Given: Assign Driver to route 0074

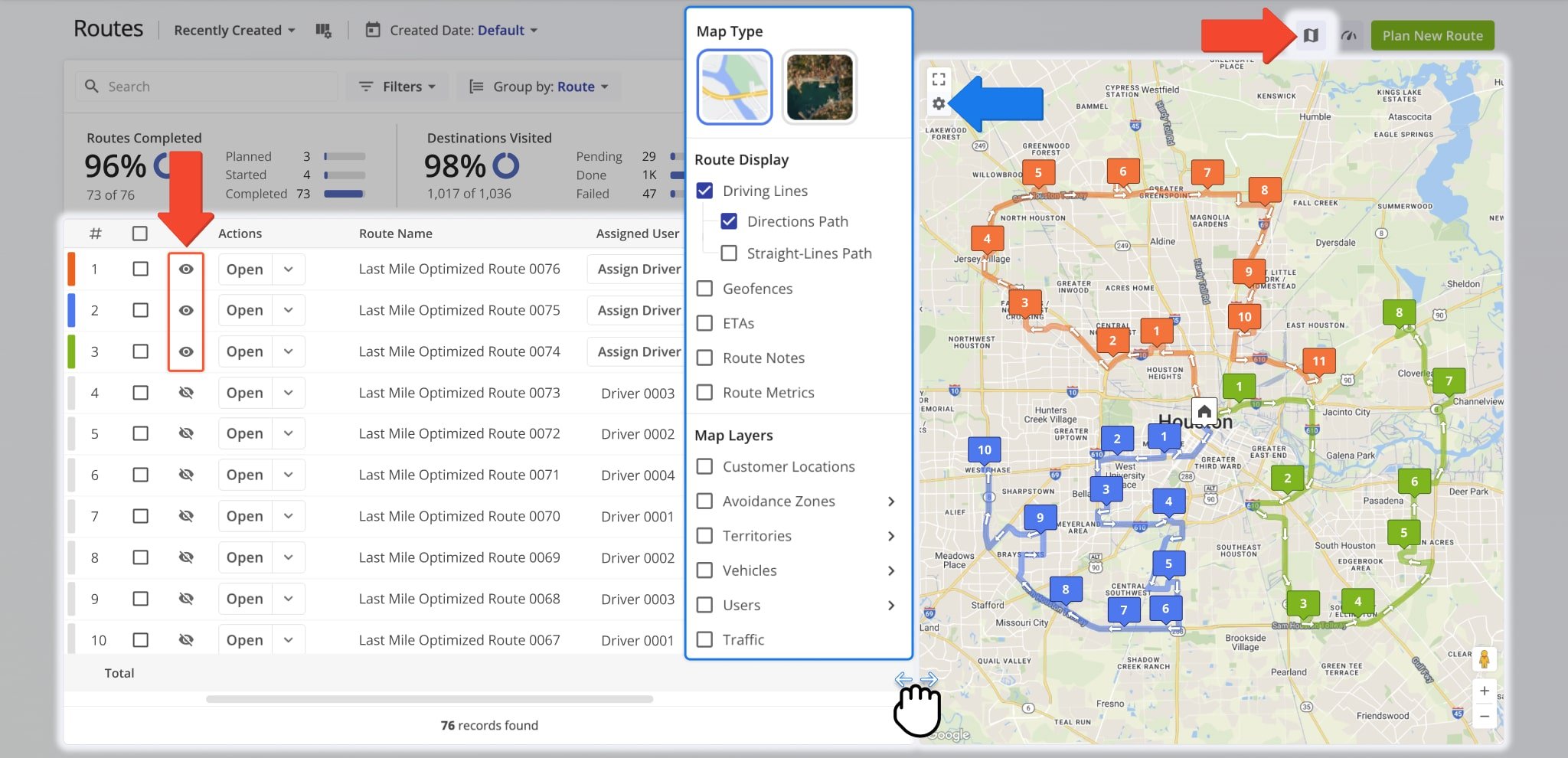Looking at the screenshot, I should (x=635, y=352).
